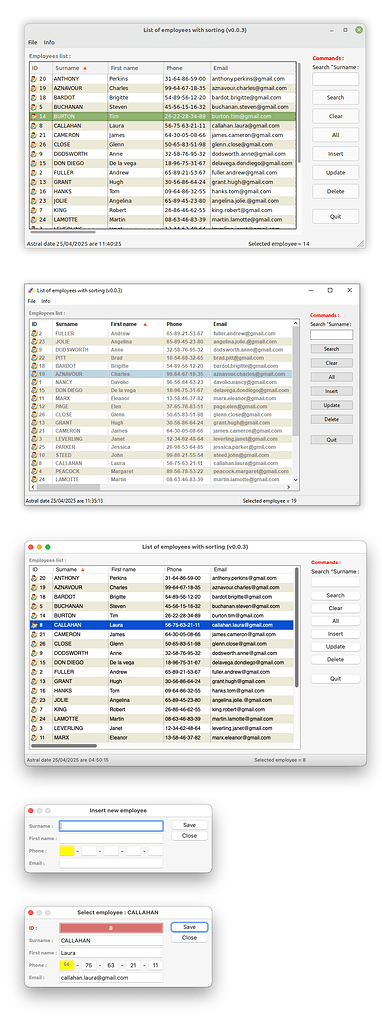Viewport: 382px width, 1024px height.
Task: Click Insert button in macOS main window
Action: [x=335, y=634]
